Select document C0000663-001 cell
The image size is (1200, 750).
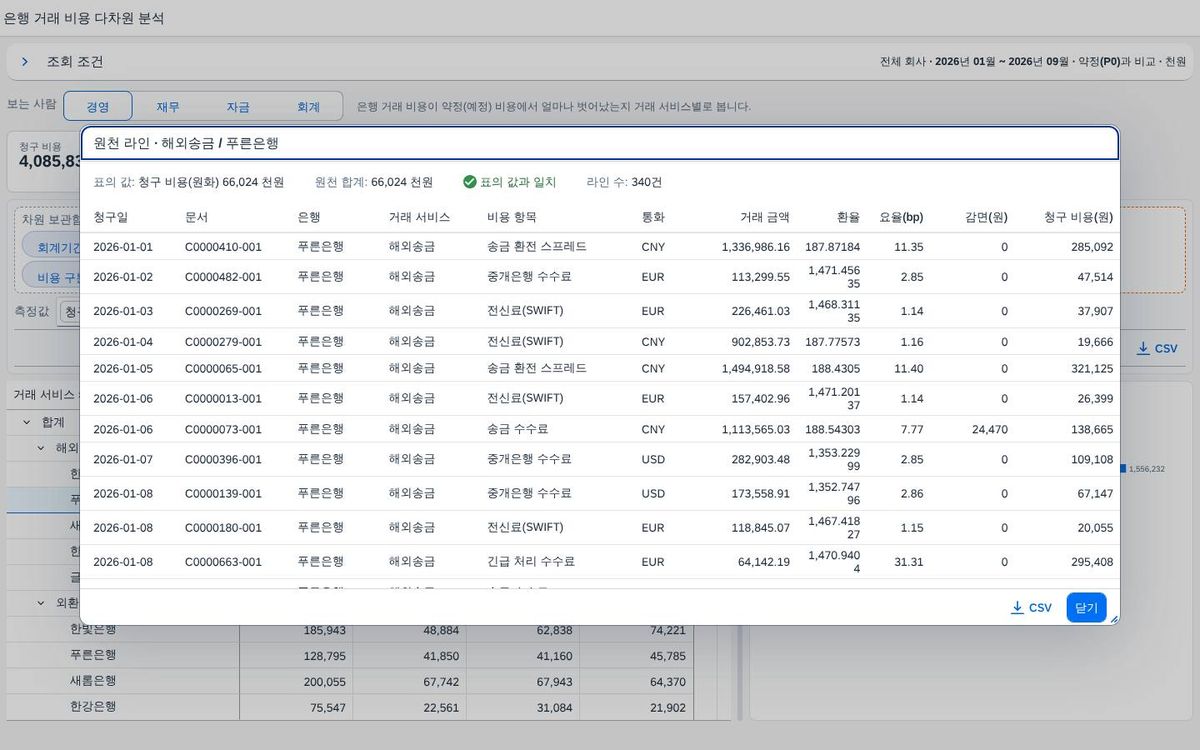(223, 562)
